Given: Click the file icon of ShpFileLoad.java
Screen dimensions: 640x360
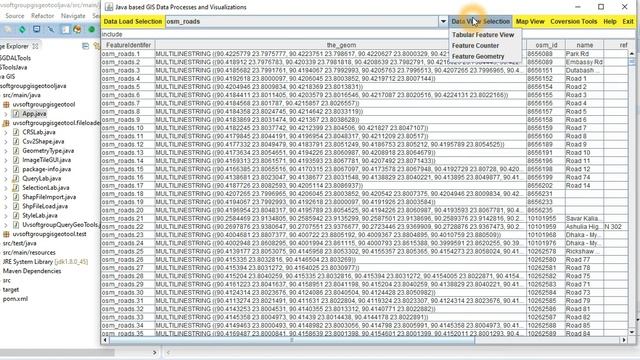Looking at the screenshot, I should 16,207.
